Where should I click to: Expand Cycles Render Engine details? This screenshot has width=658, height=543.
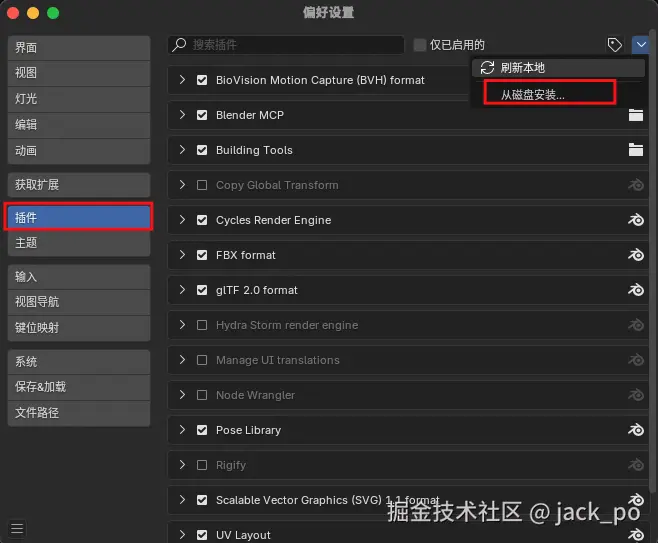tap(182, 219)
